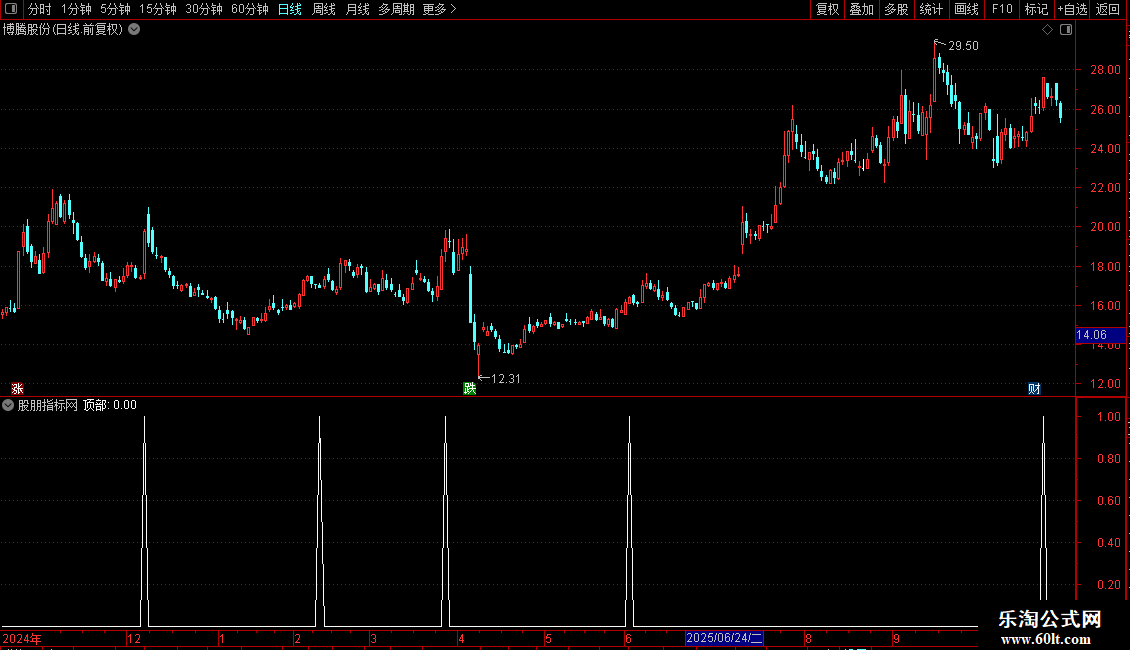Toggle the right side panel icon
The width and height of the screenshot is (1130, 650).
[x=1066, y=30]
